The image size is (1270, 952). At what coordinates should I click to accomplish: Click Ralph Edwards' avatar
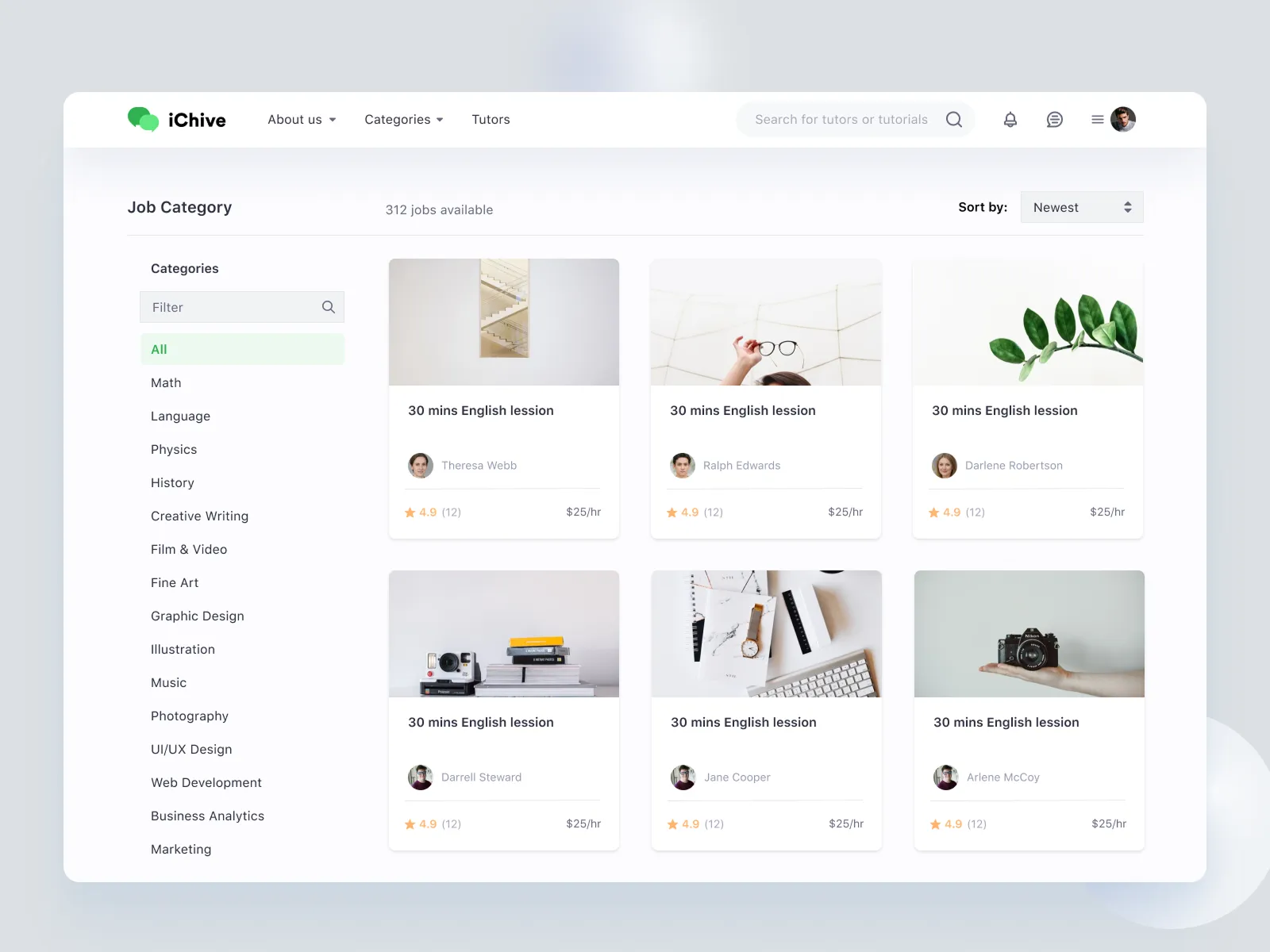683,466
